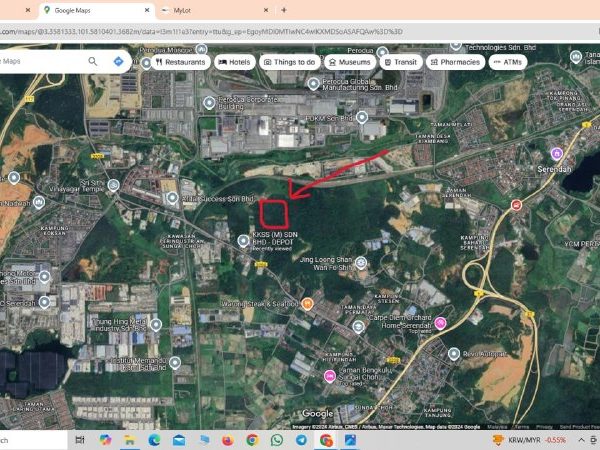600x450 pixels.
Task: Open the Mail app from the taskbar
Action: tap(179, 440)
